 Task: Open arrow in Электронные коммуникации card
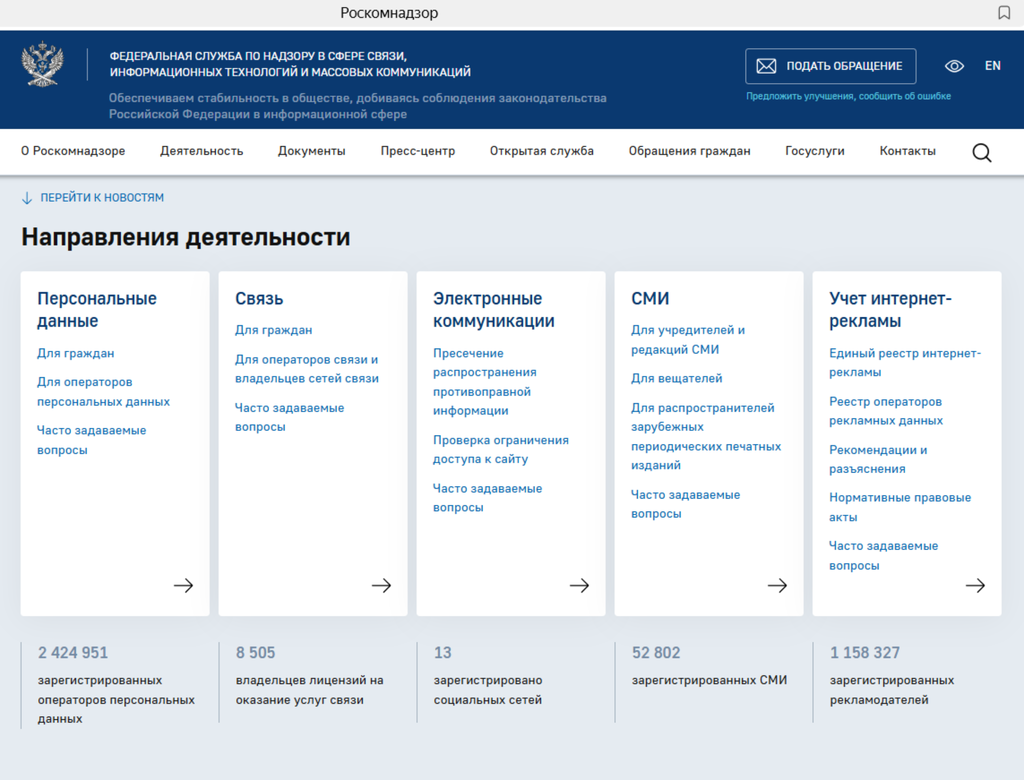coord(579,586)
